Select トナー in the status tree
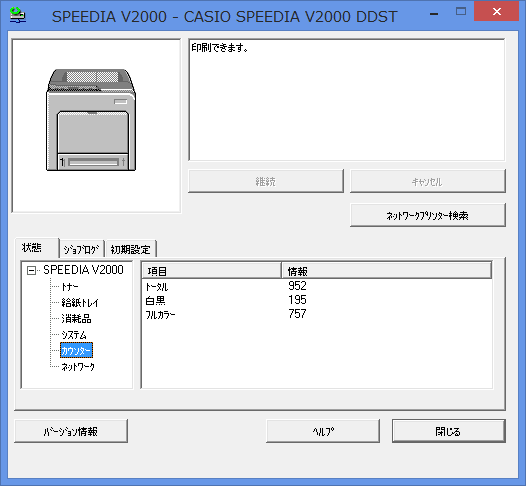 70,287
